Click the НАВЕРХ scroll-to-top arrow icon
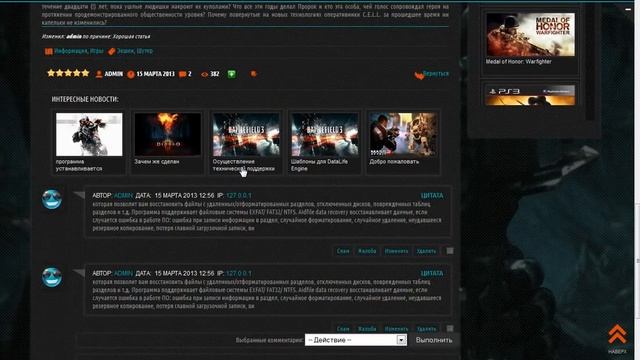The height and width of the screenshot is (360, 640). click(x=617, y=335)
